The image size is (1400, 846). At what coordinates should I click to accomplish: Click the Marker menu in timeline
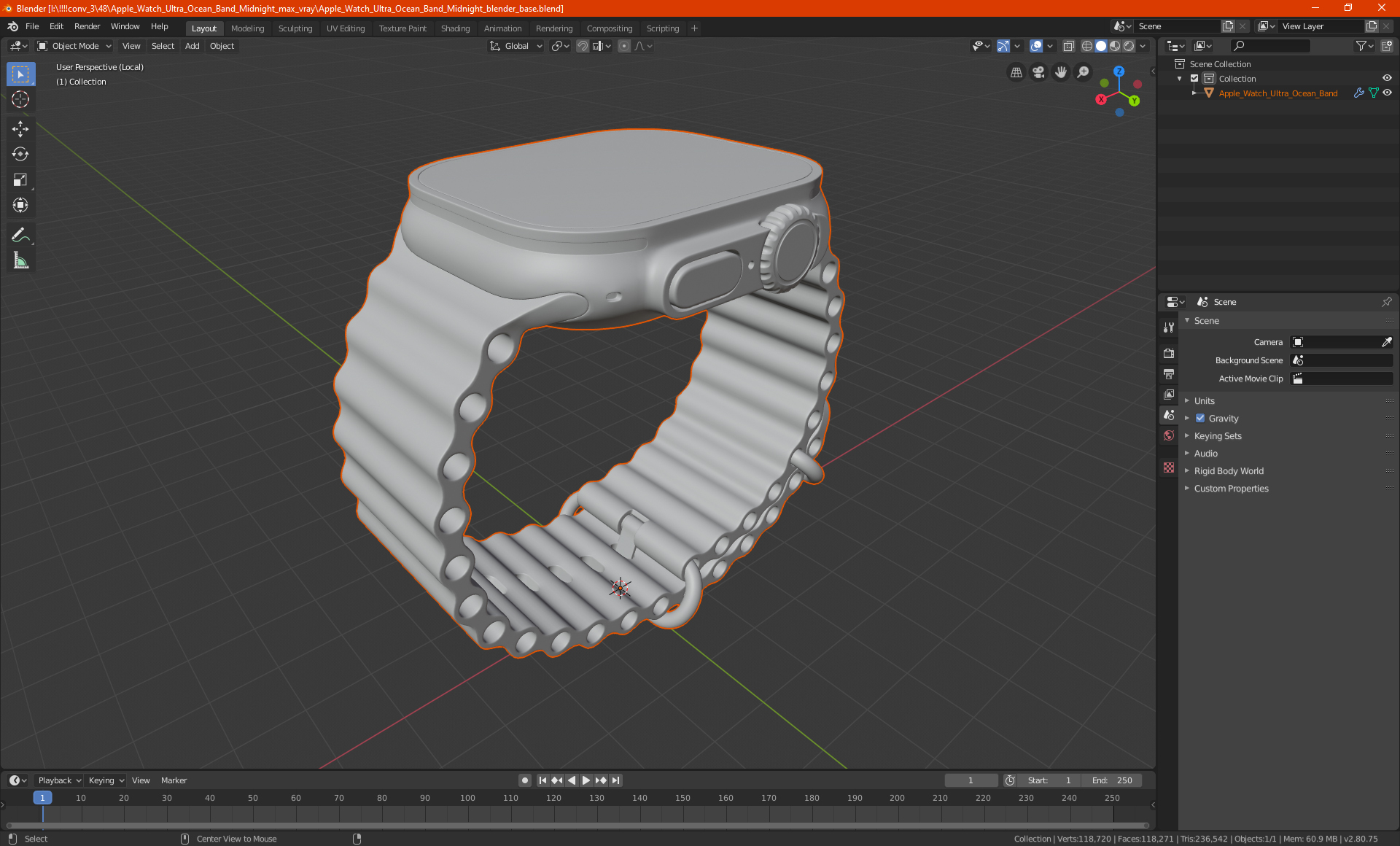174,780
